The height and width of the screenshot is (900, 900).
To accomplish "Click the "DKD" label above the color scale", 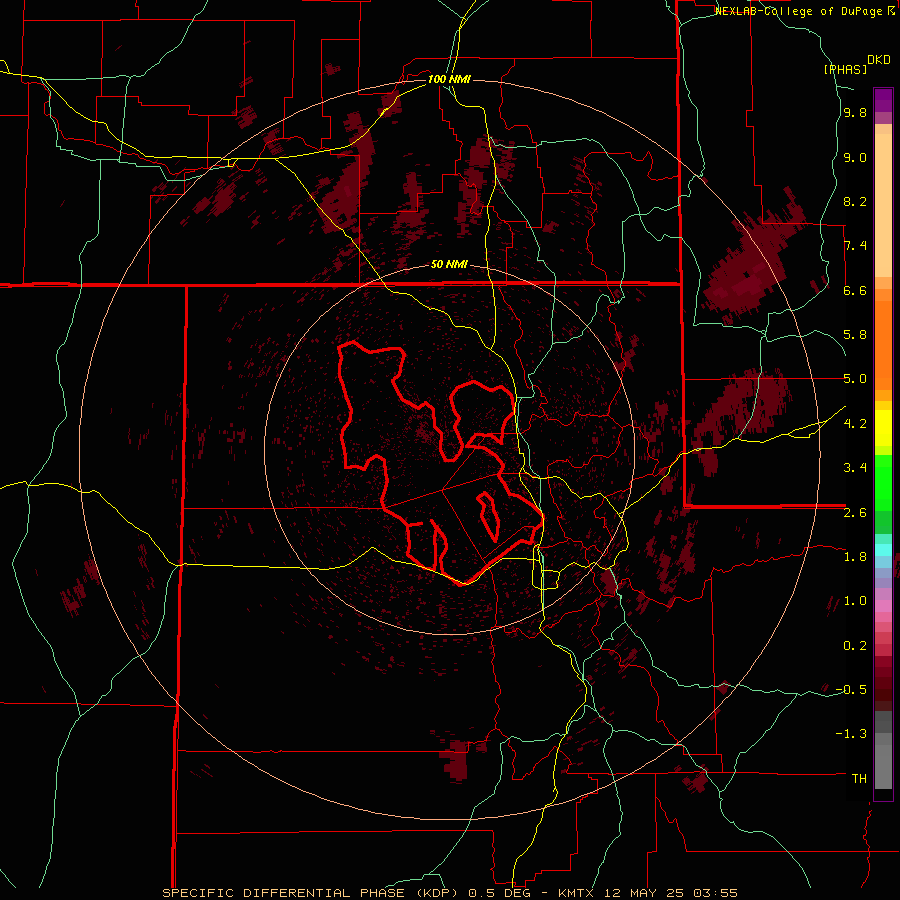I will [879, 60].
